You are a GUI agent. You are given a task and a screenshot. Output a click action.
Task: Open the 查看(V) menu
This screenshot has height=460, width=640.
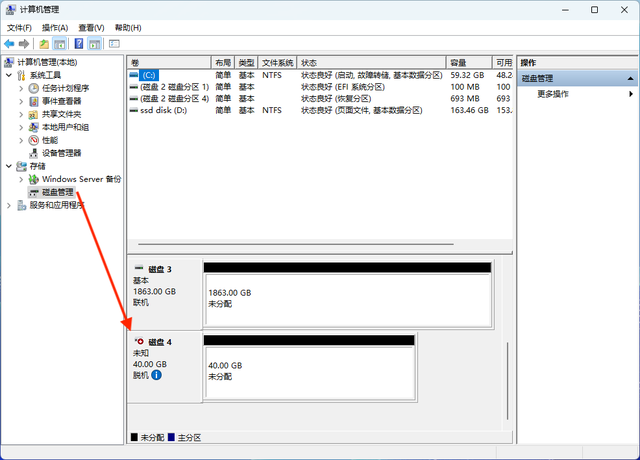point(91,28)
